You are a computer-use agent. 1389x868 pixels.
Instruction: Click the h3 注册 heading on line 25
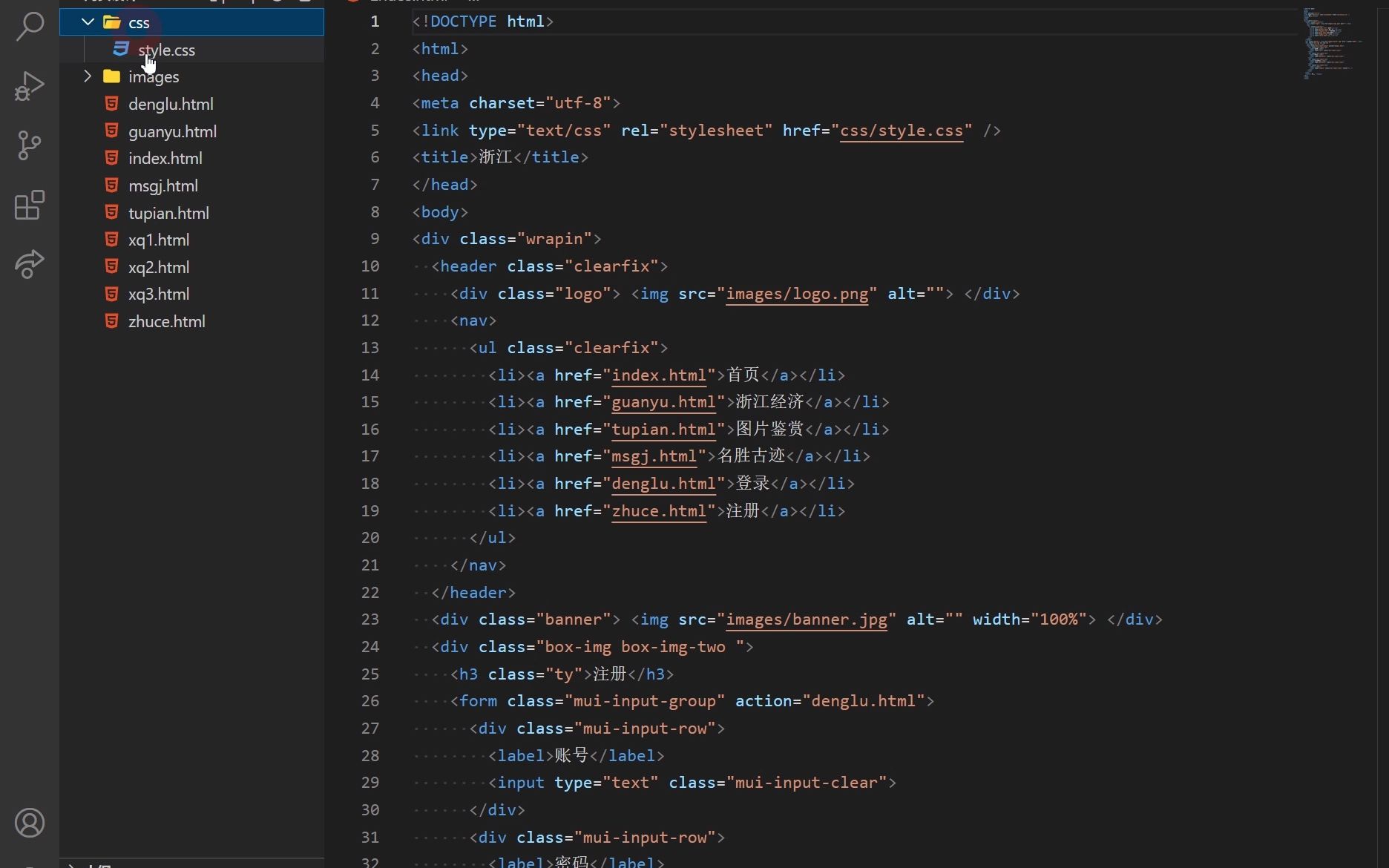tap(562, 674)
